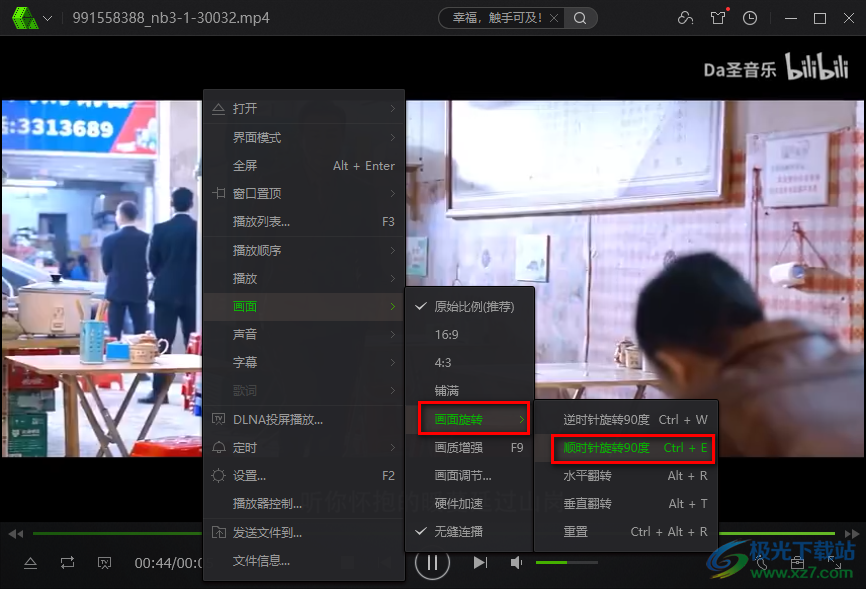The width and height of the screenshot is (866, 589).
Task: Adjust the green volume slider
Action: click(x=567, y=562)
